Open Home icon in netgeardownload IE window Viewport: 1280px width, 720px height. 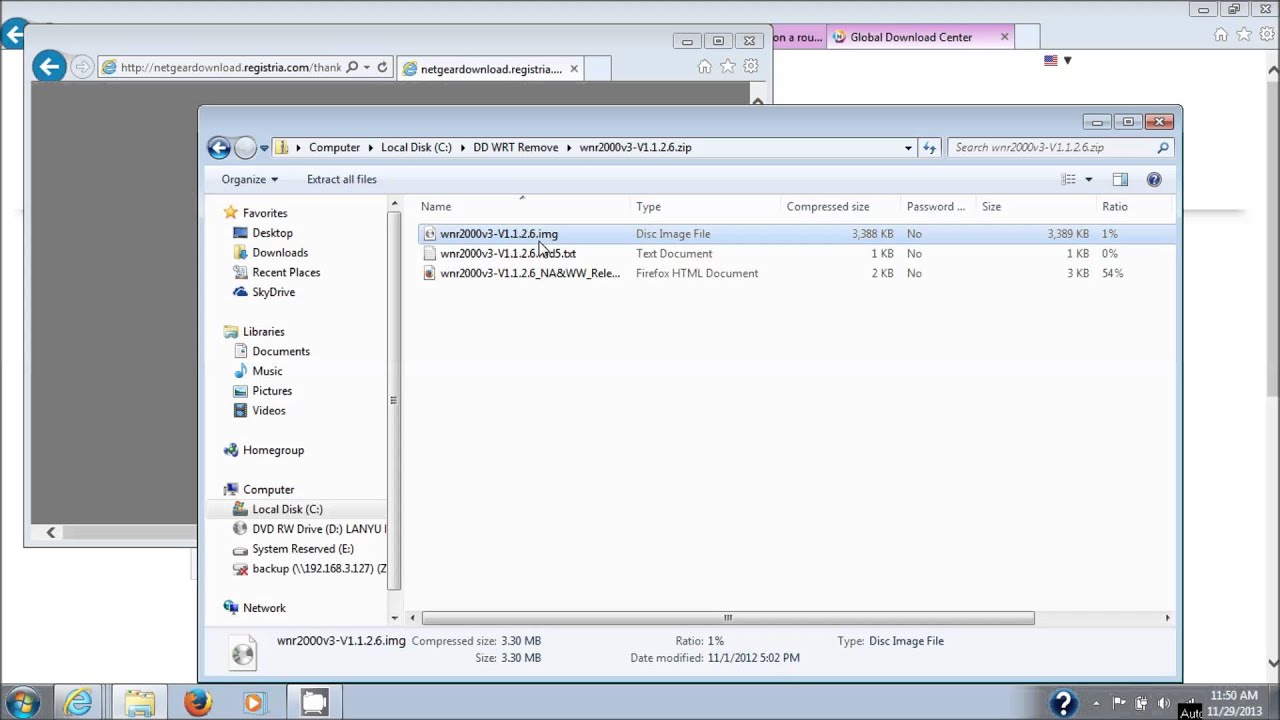tap(705, 66)
